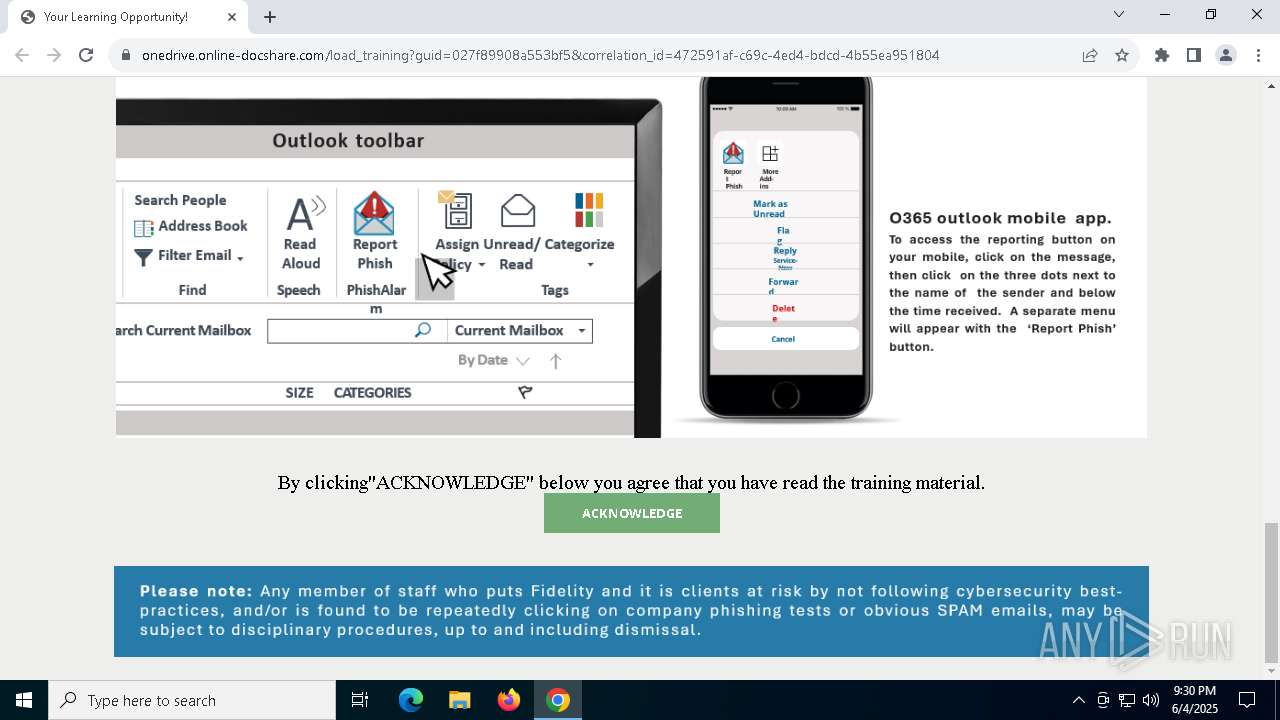Click the Categorize color grid icon
This screenshot has width=1280, height=720.
point(589,210)
